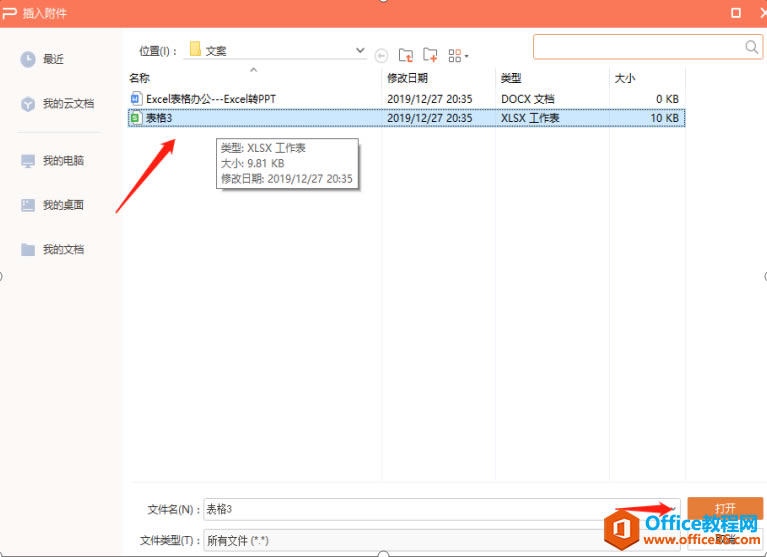Image resolution: width=767 pixels, height=557 pixels.
Task: Click the 10 KB size cell
Action: pyautogui.click(x=664, y=118)
